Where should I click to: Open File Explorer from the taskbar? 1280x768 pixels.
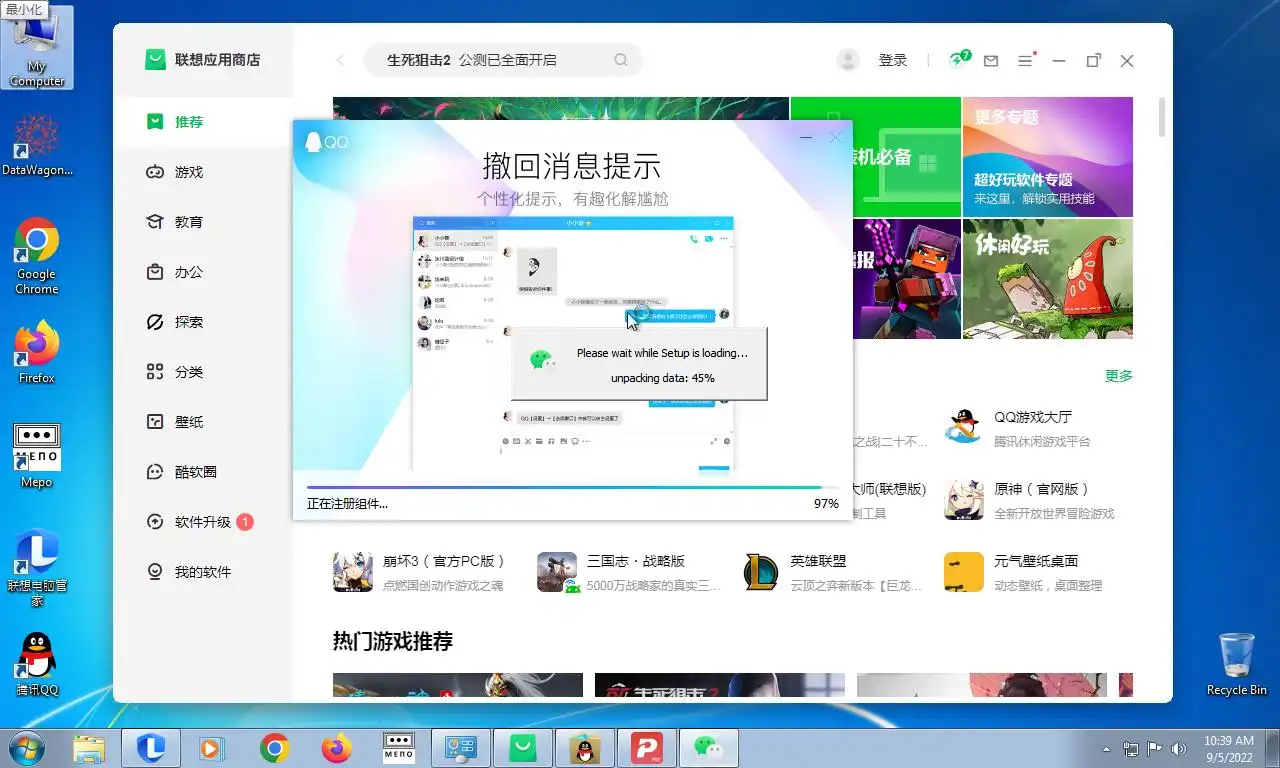[89, 748]
